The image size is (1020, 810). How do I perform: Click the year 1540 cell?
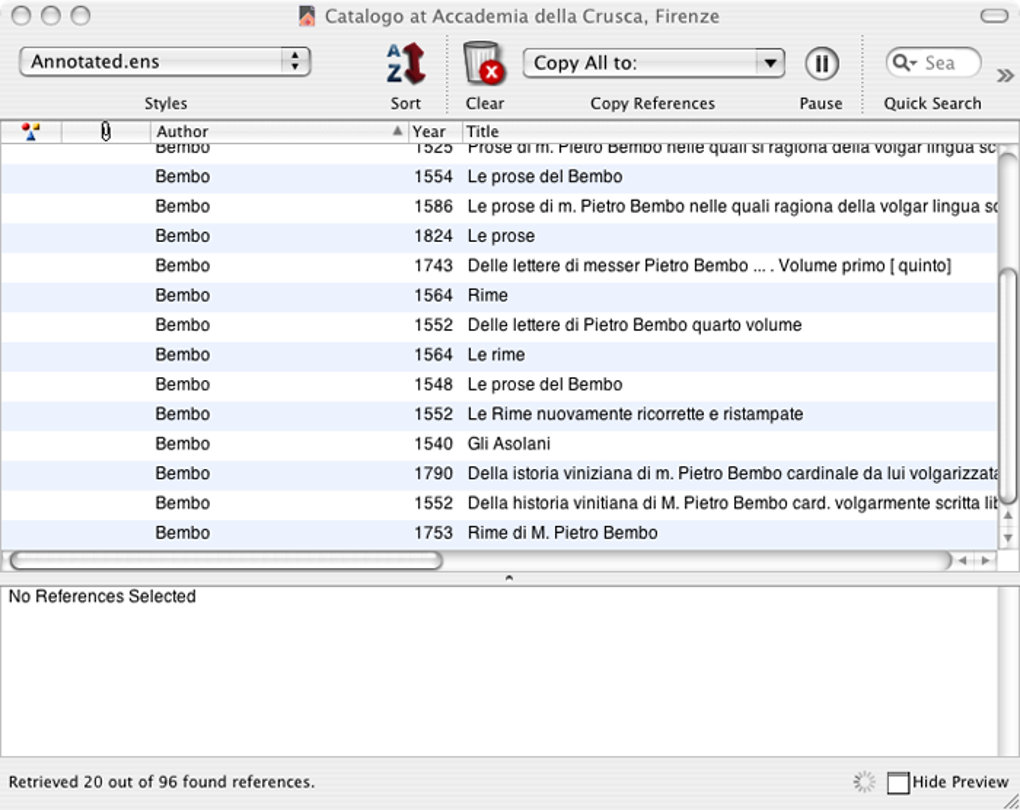433,444
